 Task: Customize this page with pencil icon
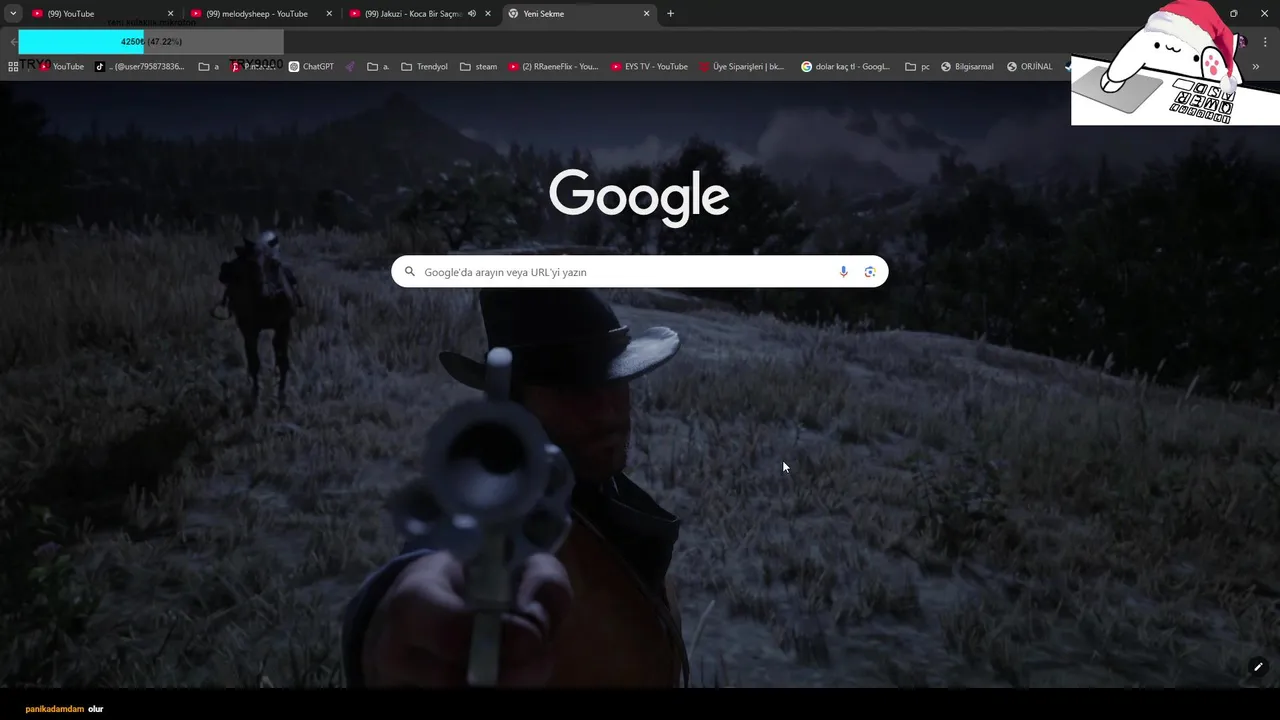[x=1258, y=667]
